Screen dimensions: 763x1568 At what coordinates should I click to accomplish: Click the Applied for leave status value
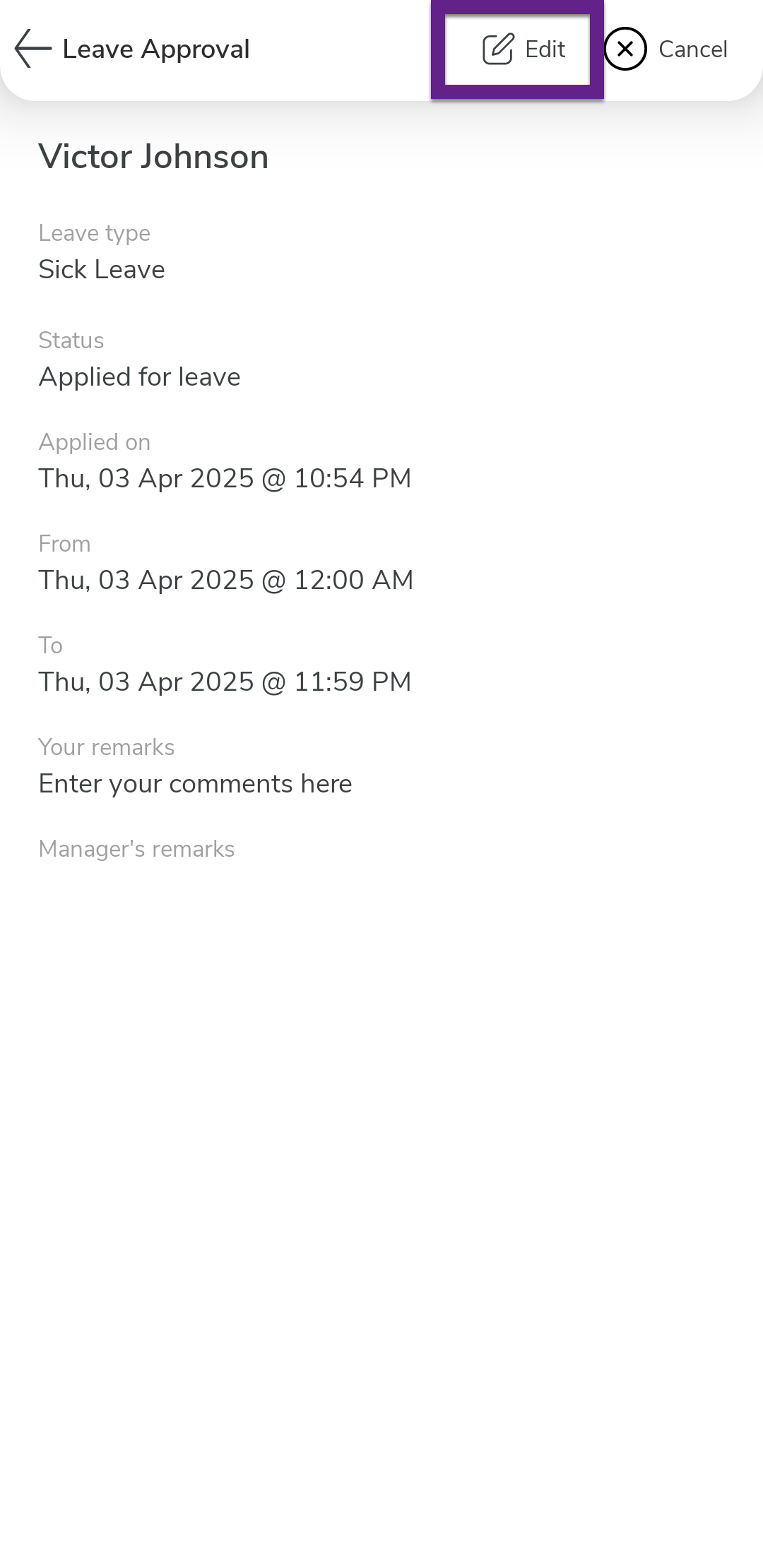coord(139,377)
